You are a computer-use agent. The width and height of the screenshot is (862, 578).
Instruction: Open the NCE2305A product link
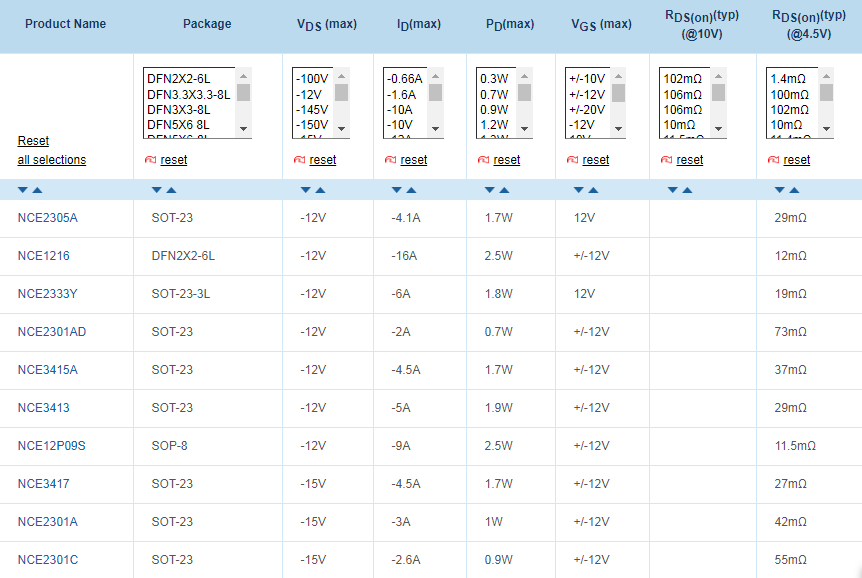tap(48, 218)
